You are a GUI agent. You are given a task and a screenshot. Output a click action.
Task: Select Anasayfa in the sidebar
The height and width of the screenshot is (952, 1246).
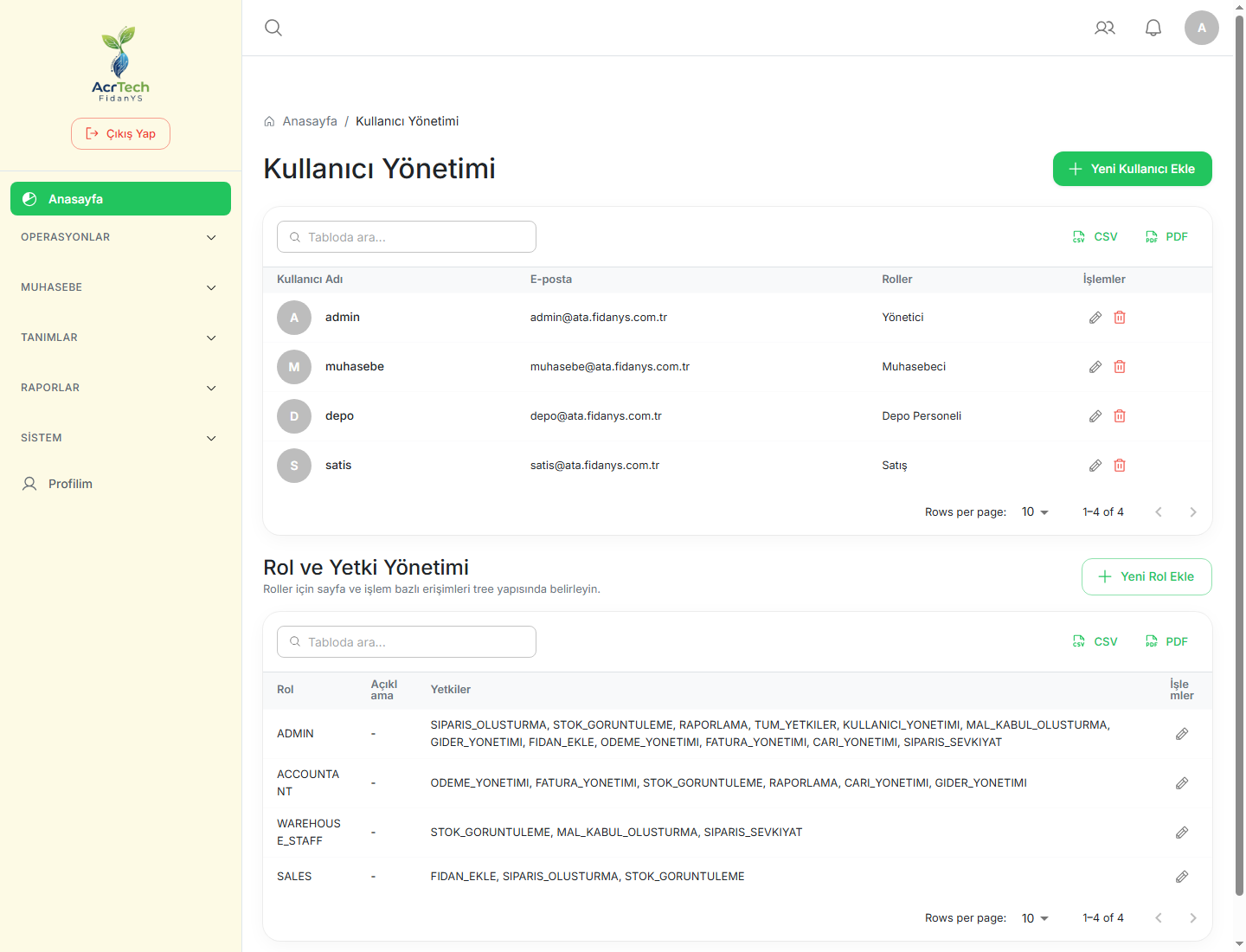click(x=120, y=199)
